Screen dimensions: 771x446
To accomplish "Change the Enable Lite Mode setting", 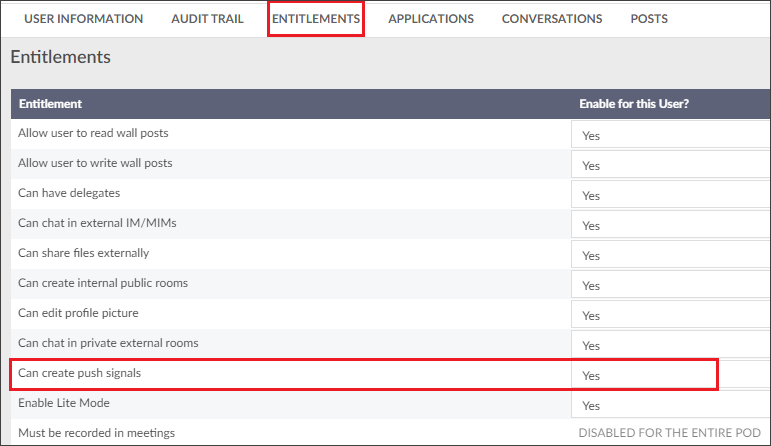I will pyautogui.click(x=671, y=404).
